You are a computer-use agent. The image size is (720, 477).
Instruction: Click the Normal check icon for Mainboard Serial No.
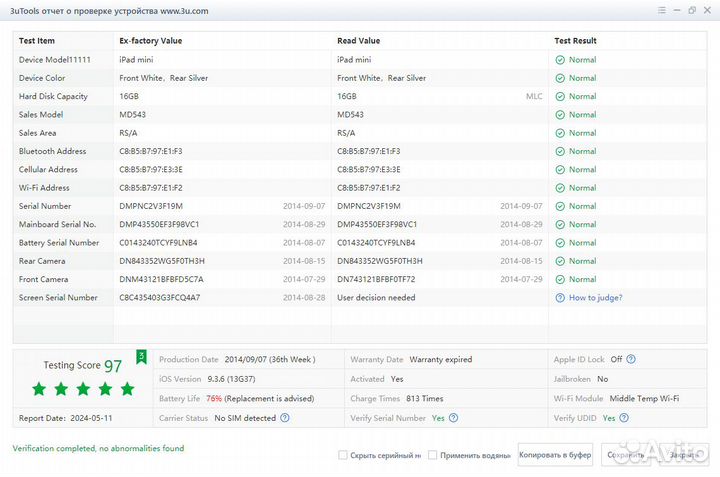coord(560,224)
